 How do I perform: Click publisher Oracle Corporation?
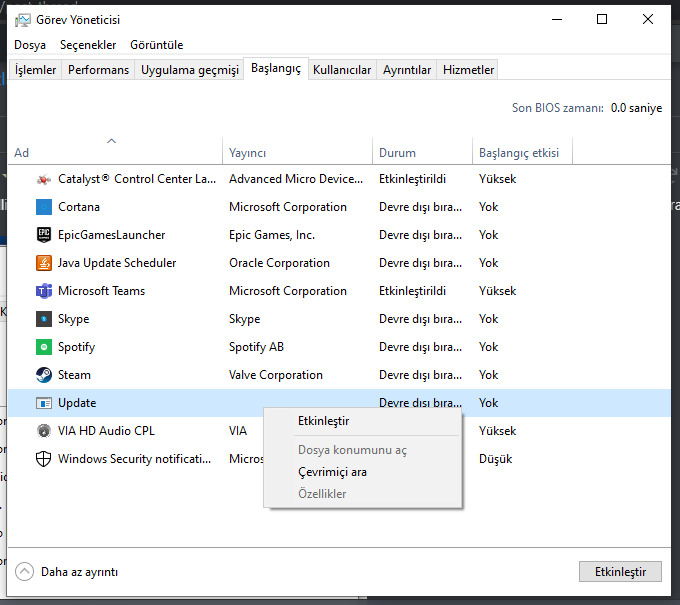[279, 263]
